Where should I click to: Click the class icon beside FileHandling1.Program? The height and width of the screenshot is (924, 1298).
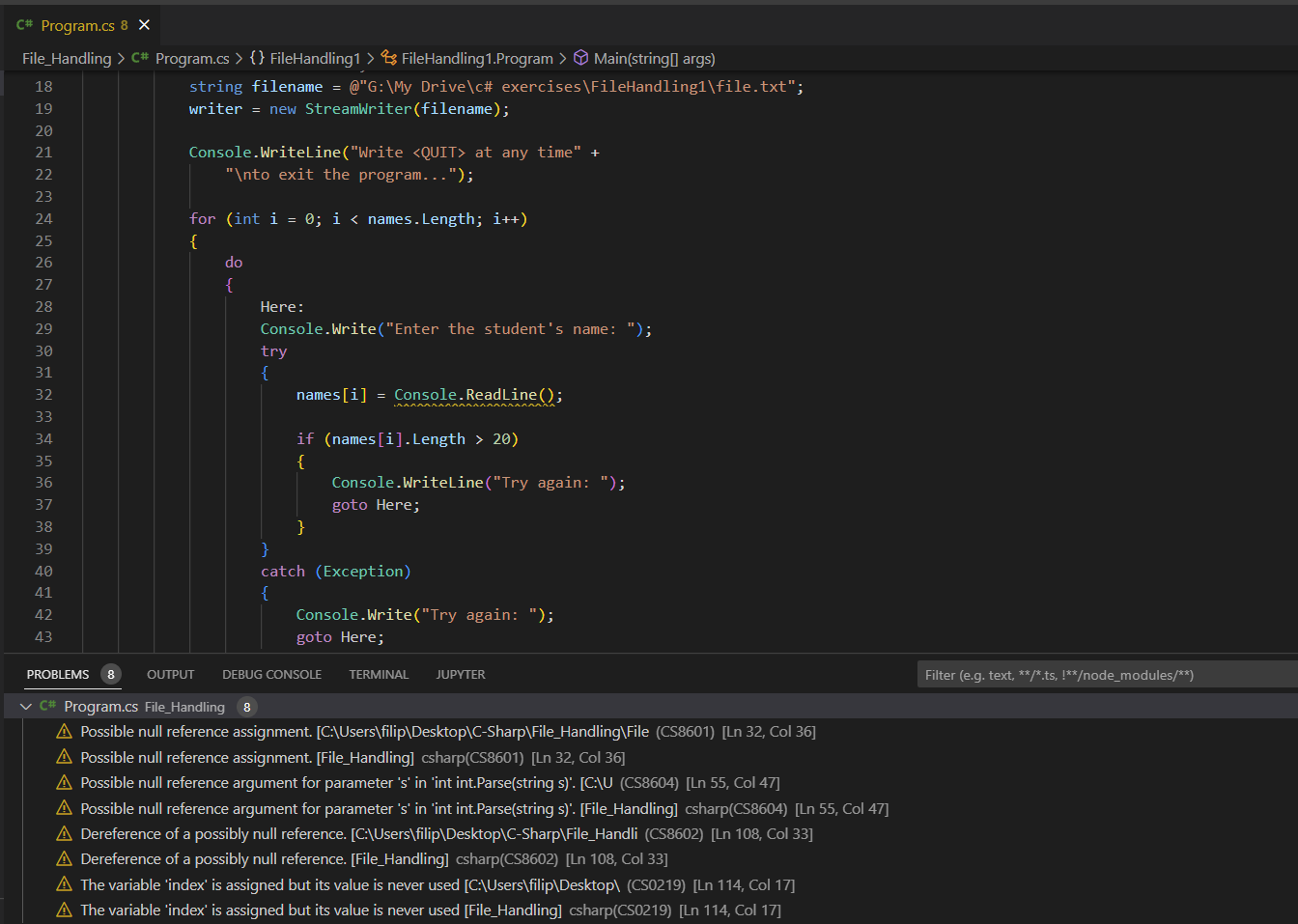point(389,58)
